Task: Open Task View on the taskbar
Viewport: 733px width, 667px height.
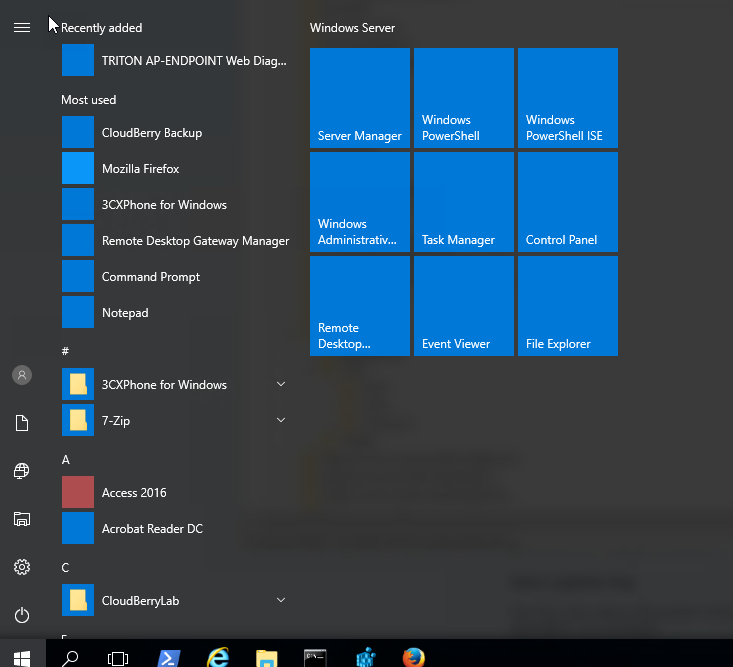Action: point(118,657)
